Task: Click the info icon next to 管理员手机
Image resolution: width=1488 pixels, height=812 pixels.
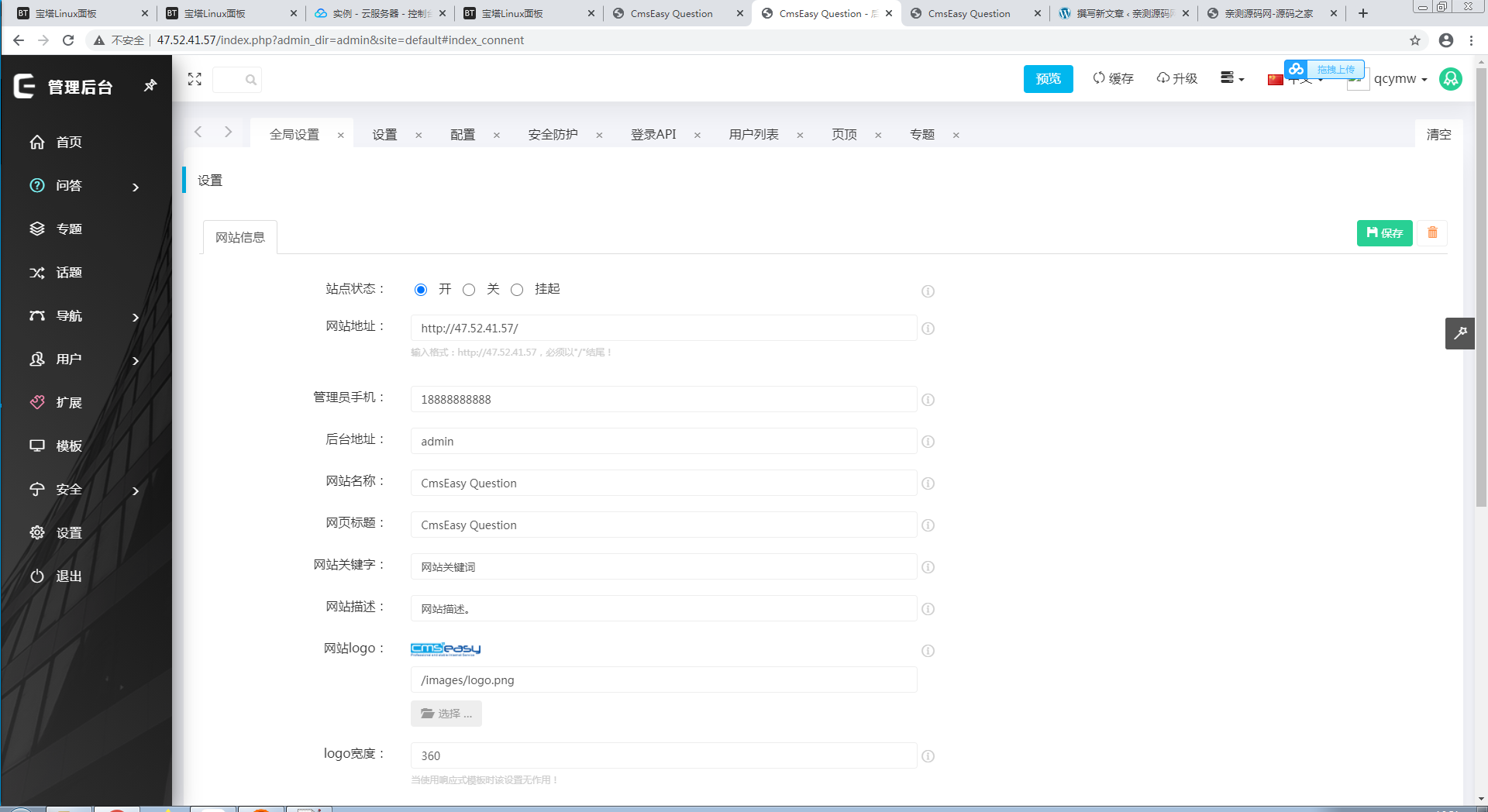Action: click(928, 400)
